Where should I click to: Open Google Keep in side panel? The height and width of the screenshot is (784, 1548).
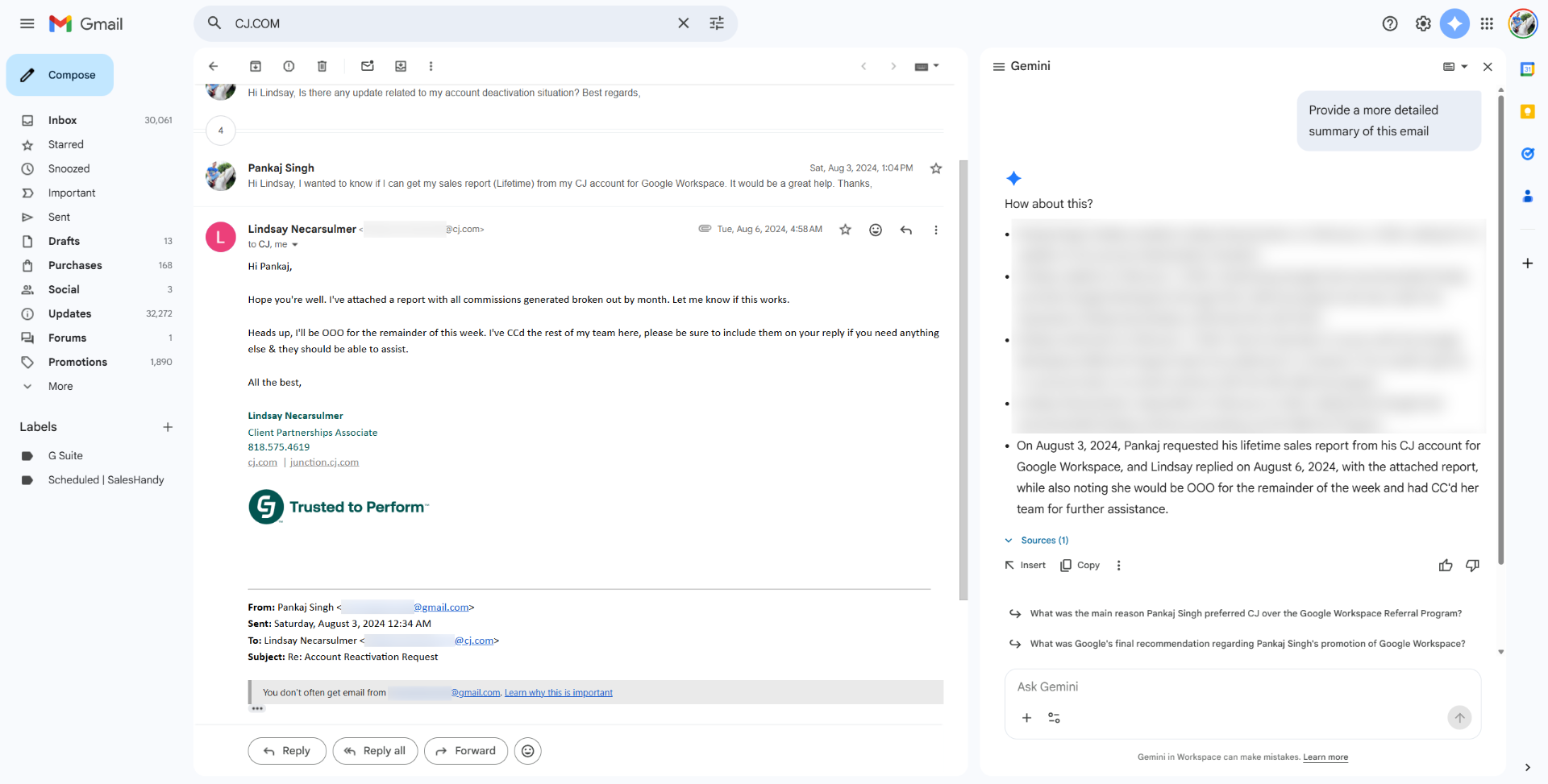pyautogui.click(x=1527, y=112)
